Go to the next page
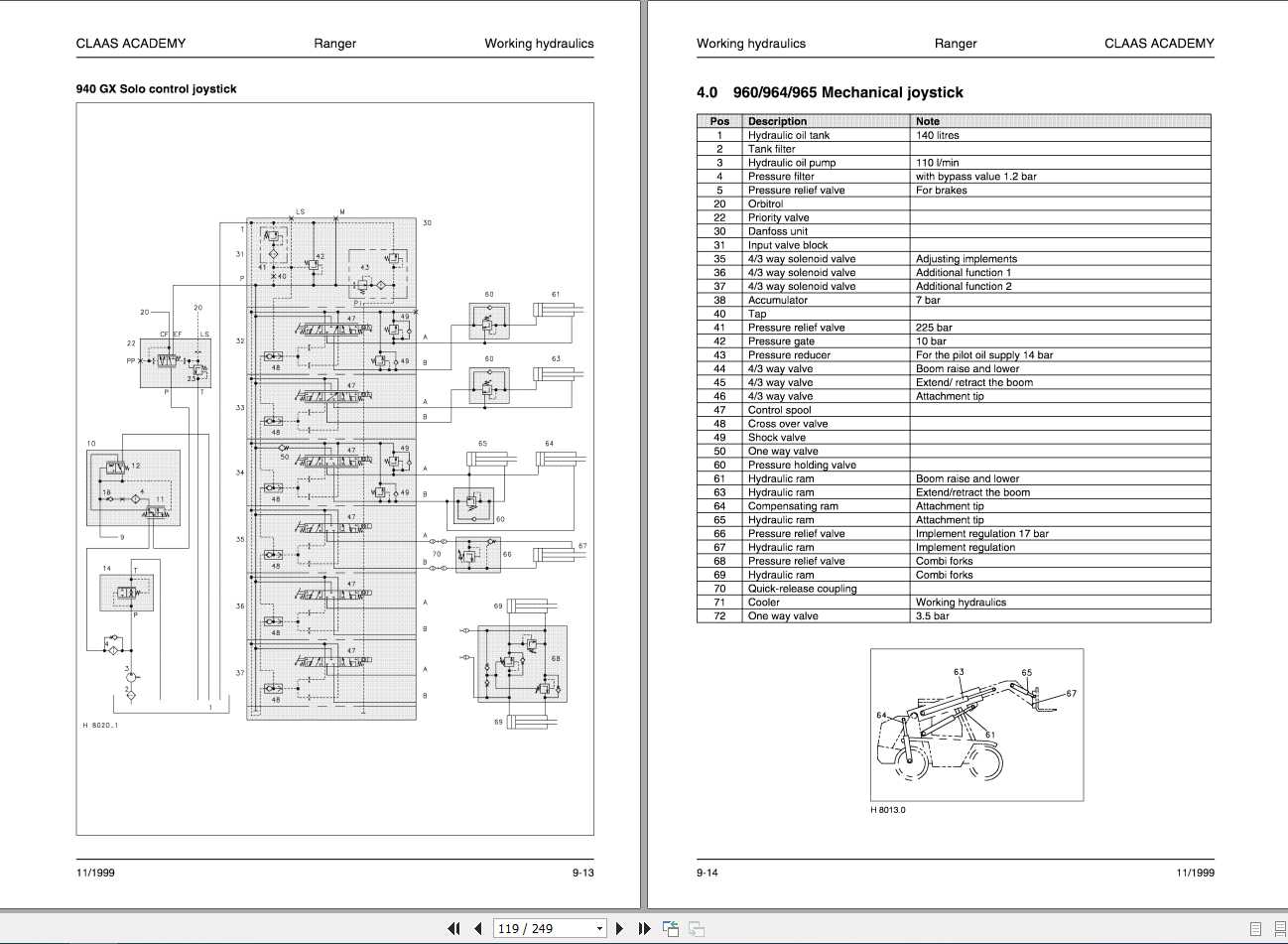 click(619, 928)
